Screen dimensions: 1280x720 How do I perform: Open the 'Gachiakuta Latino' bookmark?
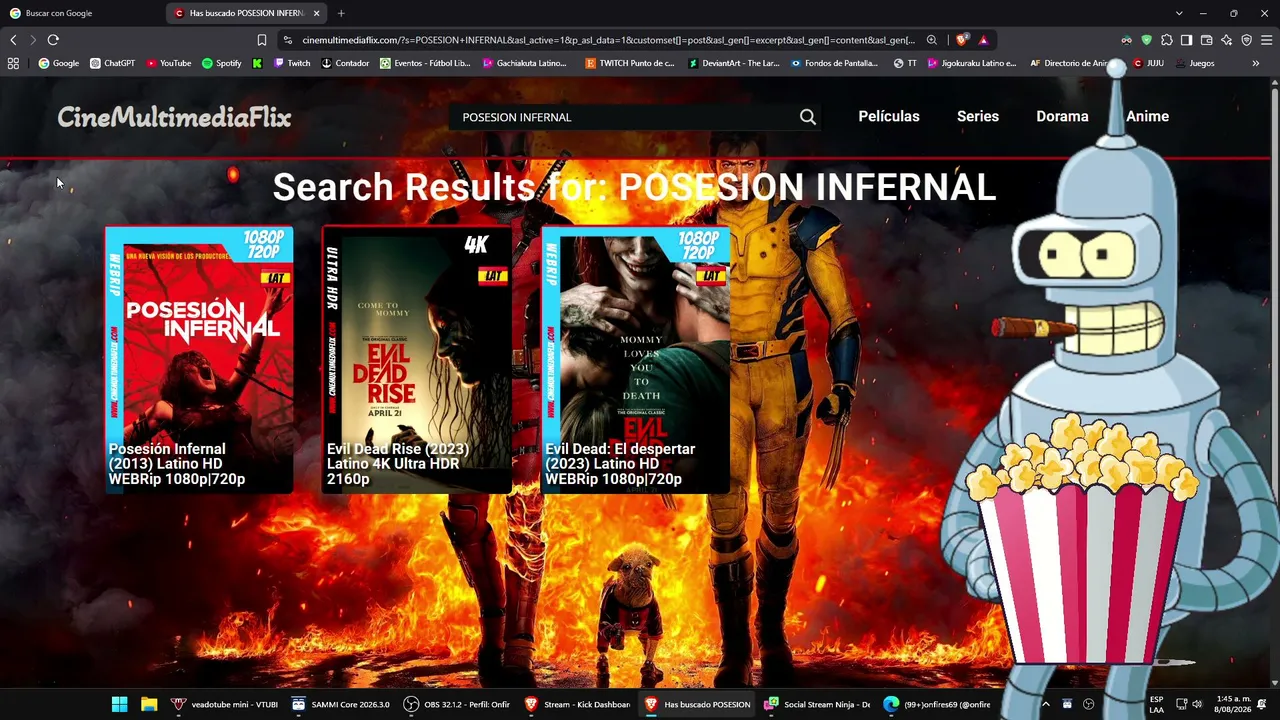[524, 63]
